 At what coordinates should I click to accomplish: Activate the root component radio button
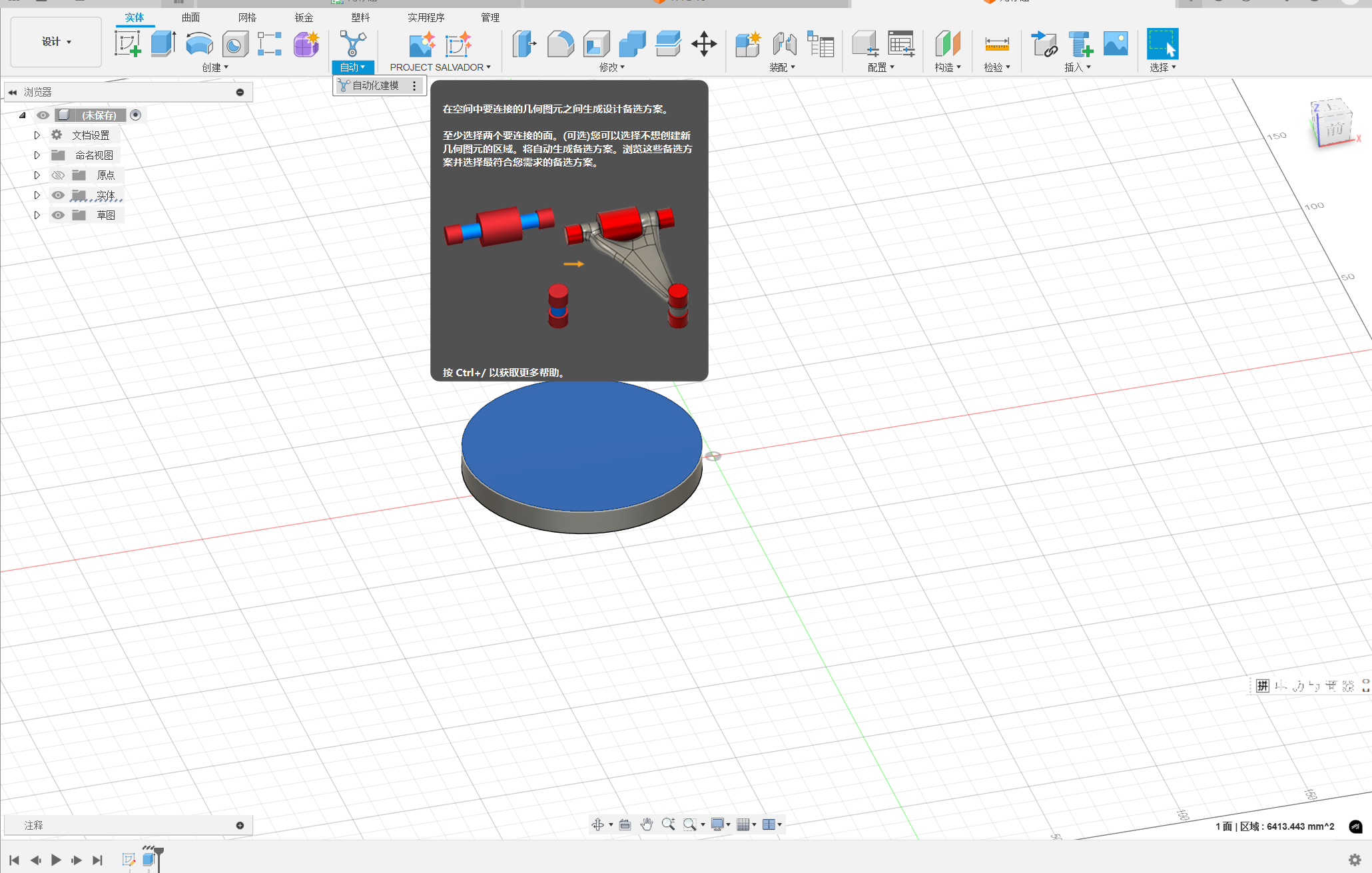[136, 115]
